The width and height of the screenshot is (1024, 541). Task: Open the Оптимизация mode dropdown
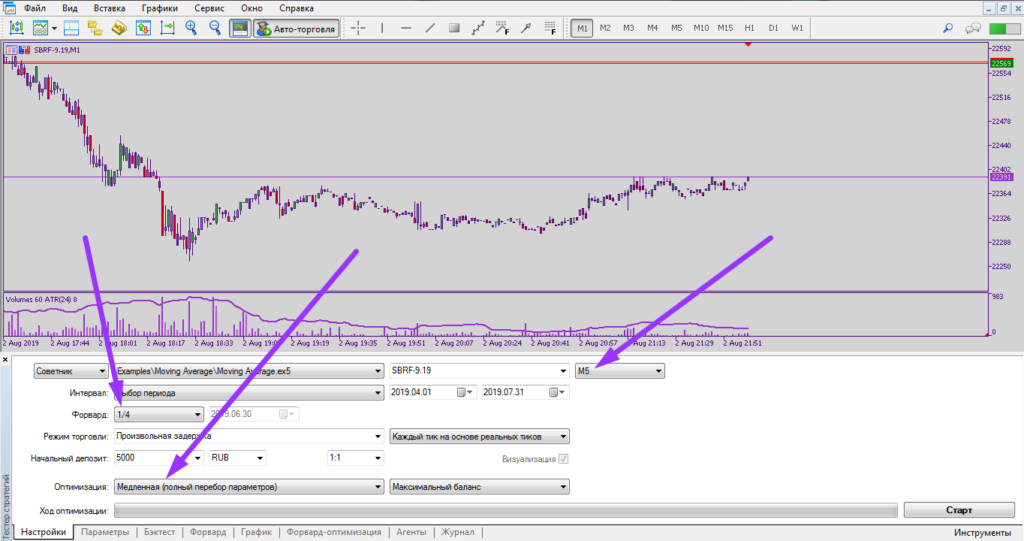coord(249,487)
